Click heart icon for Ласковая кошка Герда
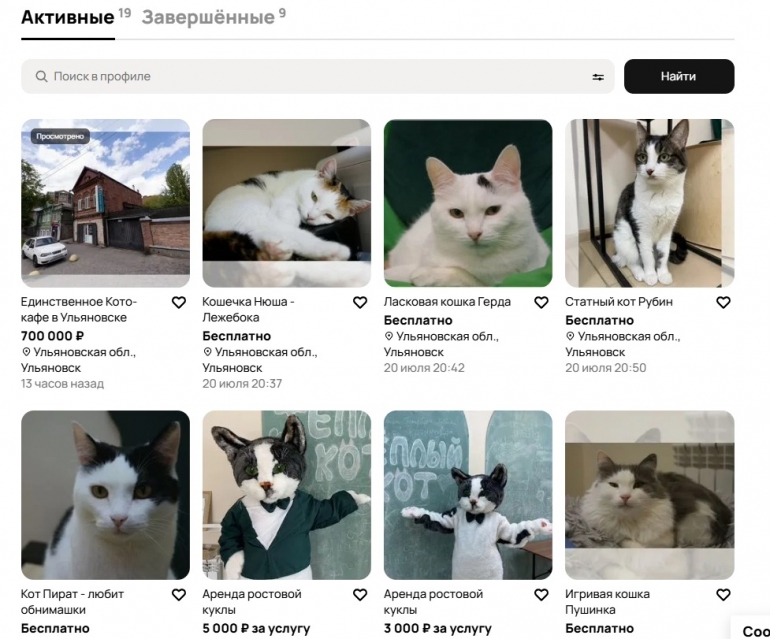 [541, 302]
